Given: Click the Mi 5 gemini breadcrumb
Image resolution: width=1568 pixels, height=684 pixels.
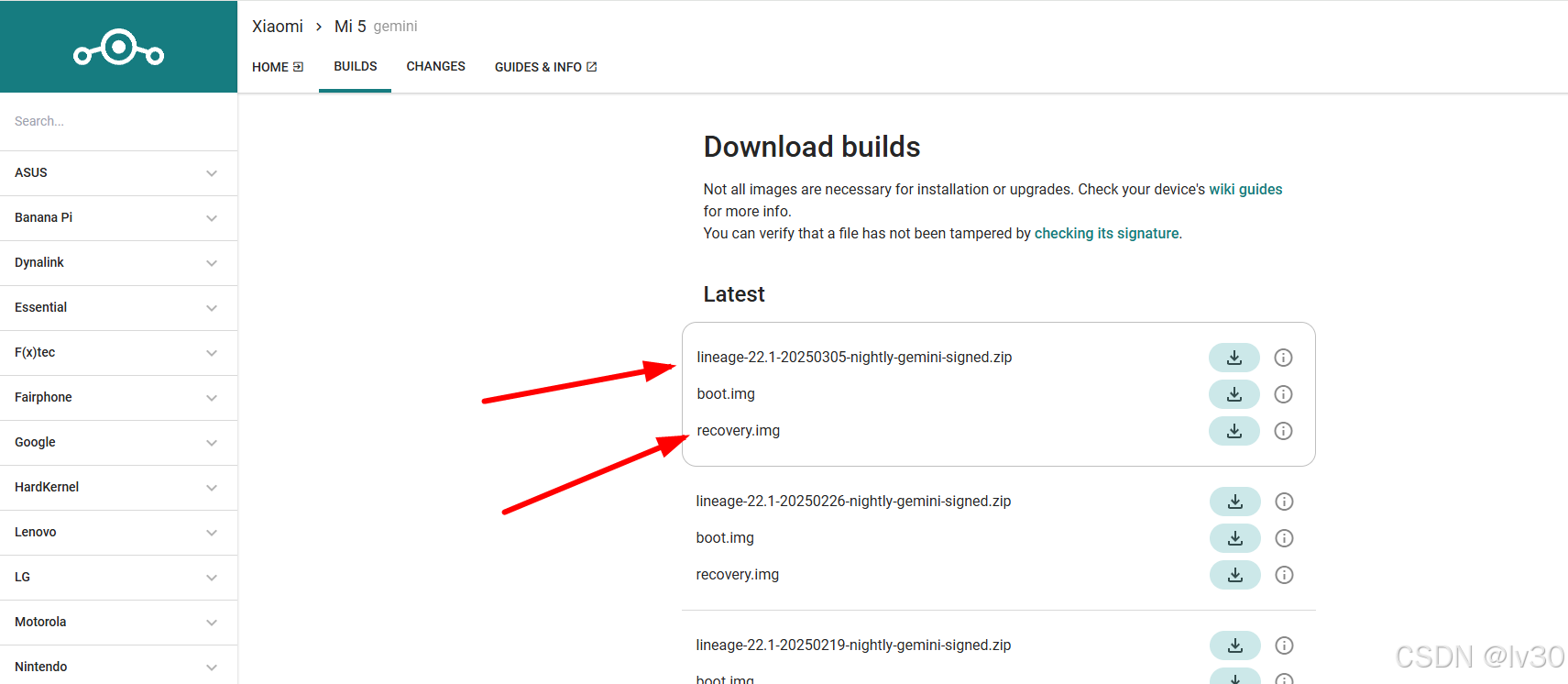Looking at the screenshot, I should tap(376, 27).
